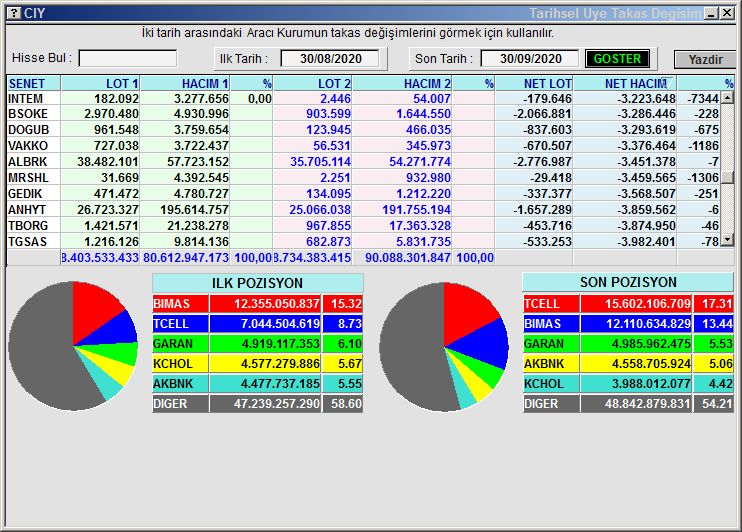
Task: Focus the Hisse Bul search field
Action: pos(128,59)
